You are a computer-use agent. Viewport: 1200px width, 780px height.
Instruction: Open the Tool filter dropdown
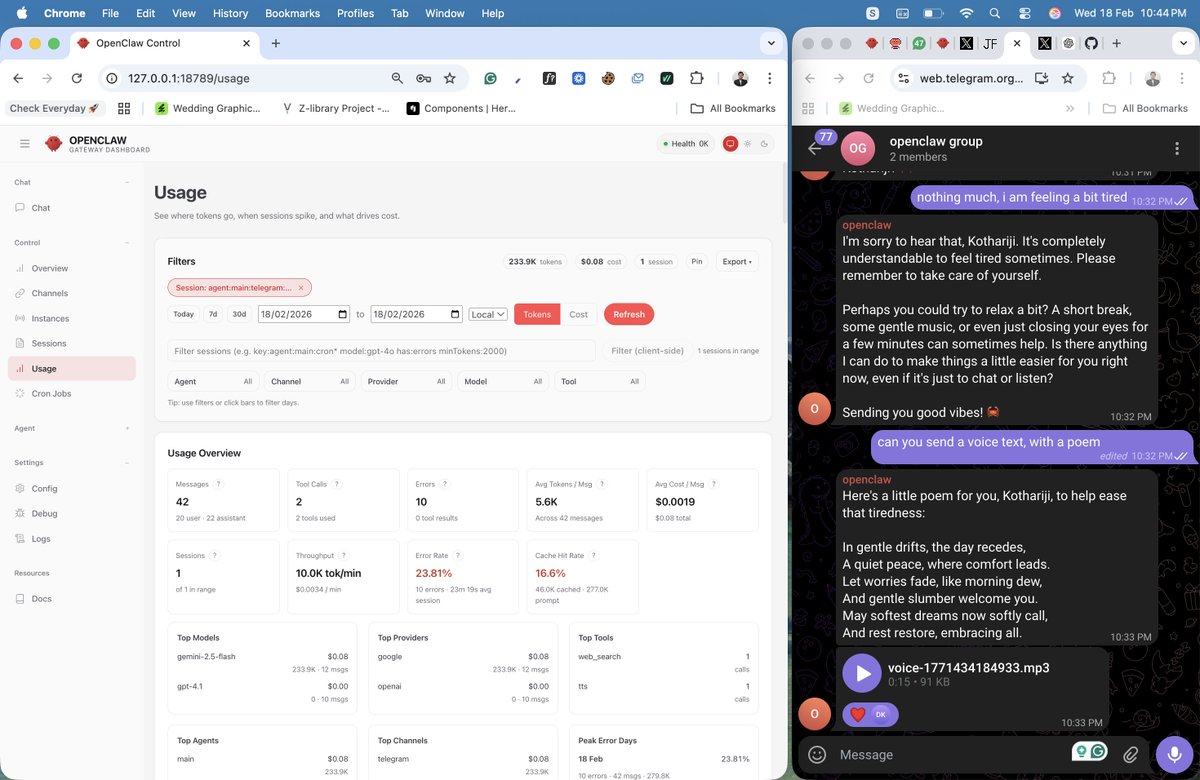tap(600, 381)
